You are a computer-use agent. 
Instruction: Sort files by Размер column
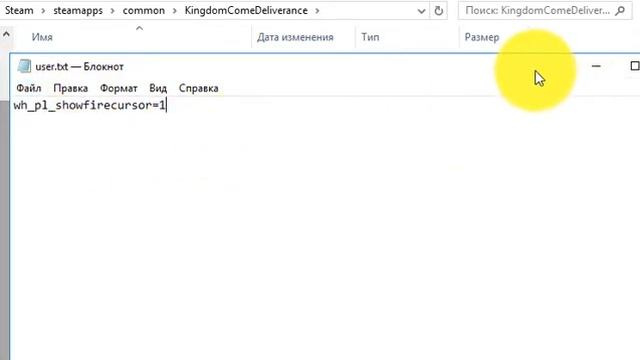(482, 37)
